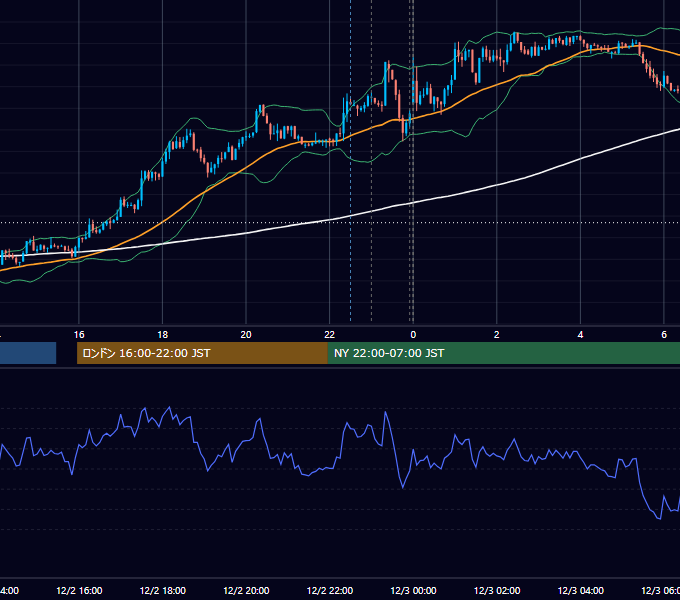
Task: Click the hour label 20 below the price chart
Action: (246, 335)
